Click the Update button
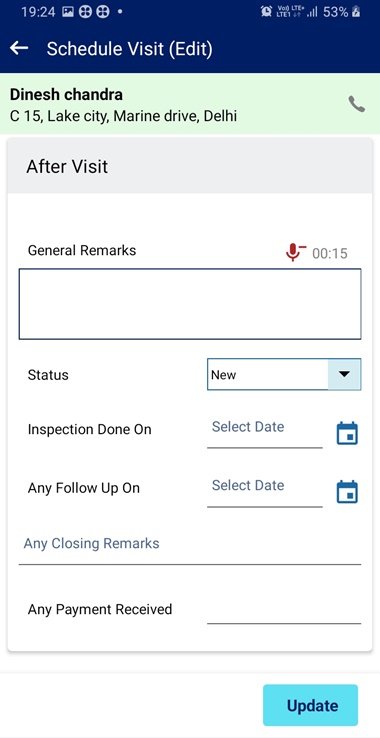This screenshot has height=738, width=380. click(310, 705)
